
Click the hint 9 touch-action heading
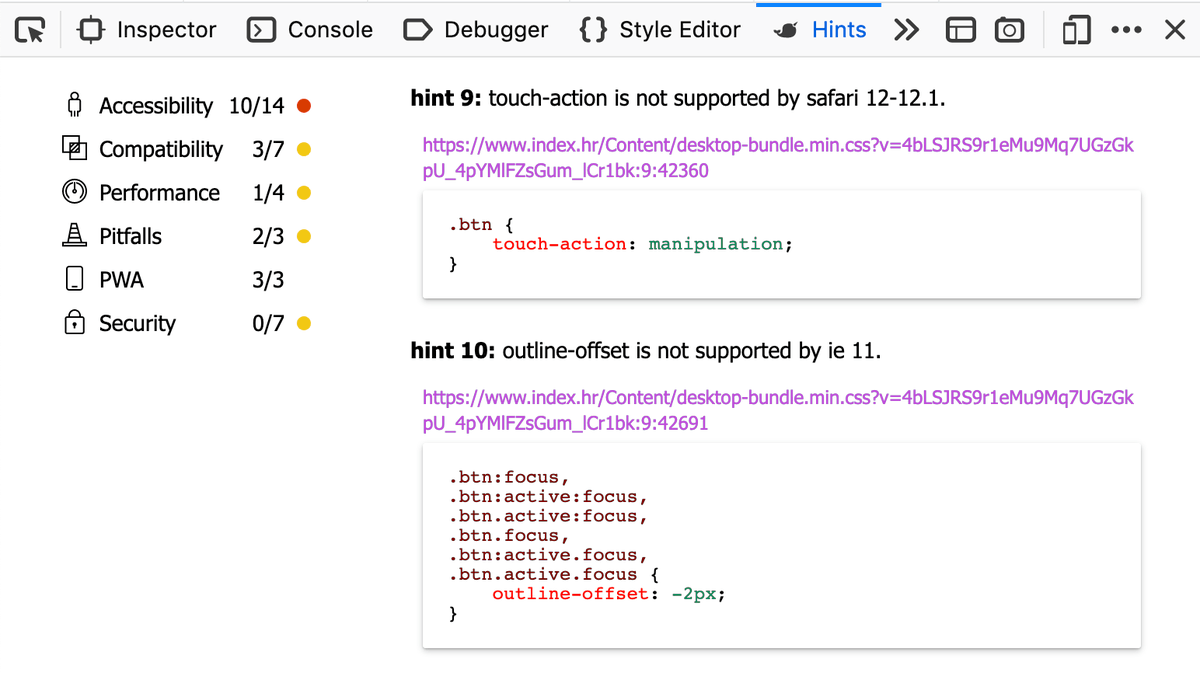pyautogui.click(x=678, y=98)
